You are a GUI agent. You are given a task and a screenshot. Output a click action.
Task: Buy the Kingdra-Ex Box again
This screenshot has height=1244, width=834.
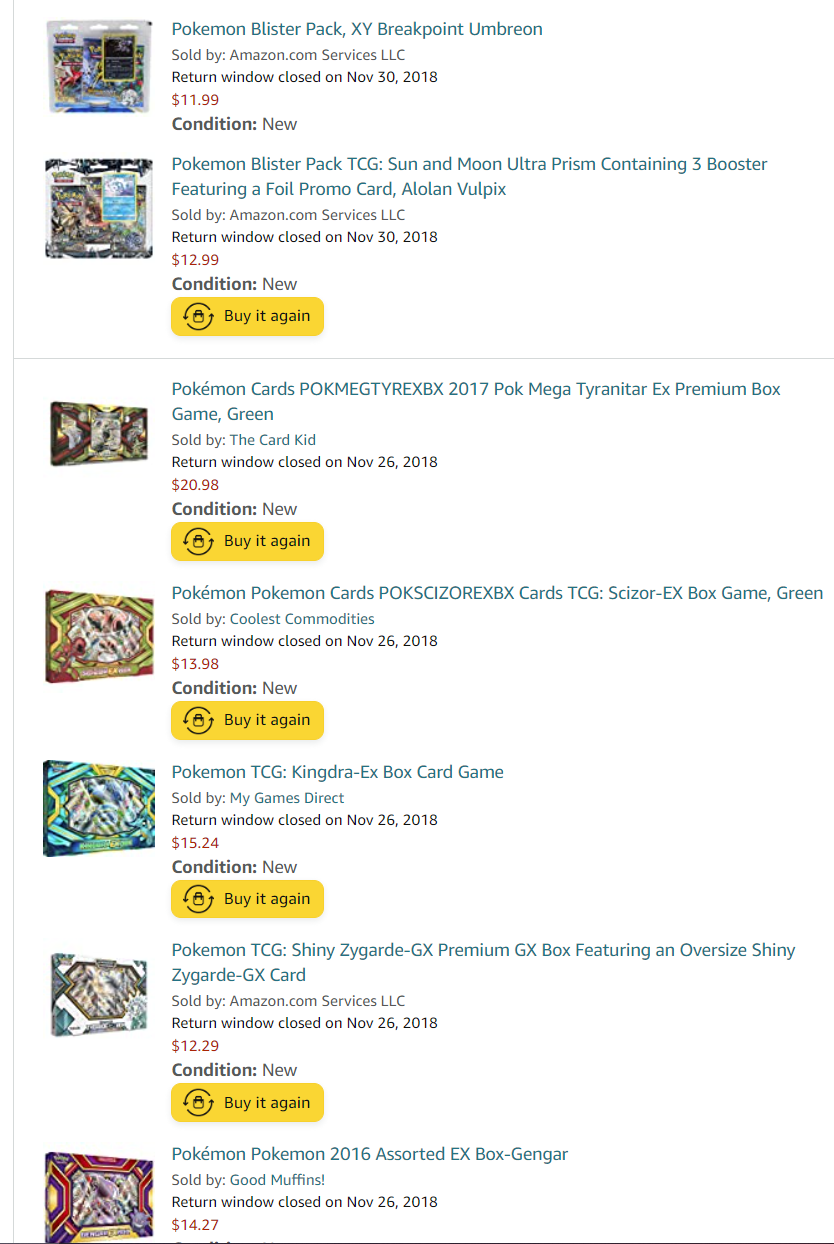247,899
